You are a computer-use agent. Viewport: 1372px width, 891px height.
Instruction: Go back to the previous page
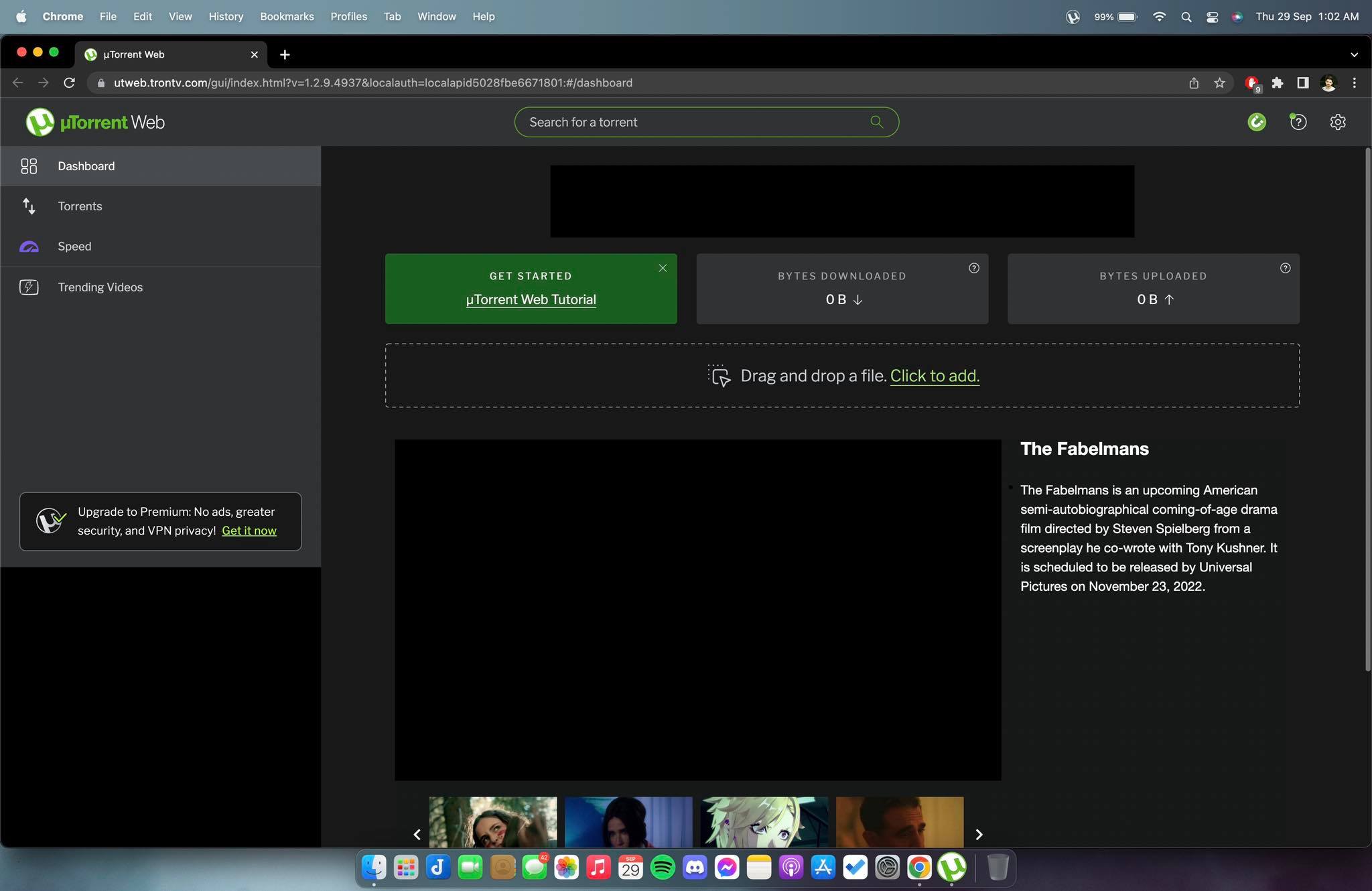click(x=18, y=82)
